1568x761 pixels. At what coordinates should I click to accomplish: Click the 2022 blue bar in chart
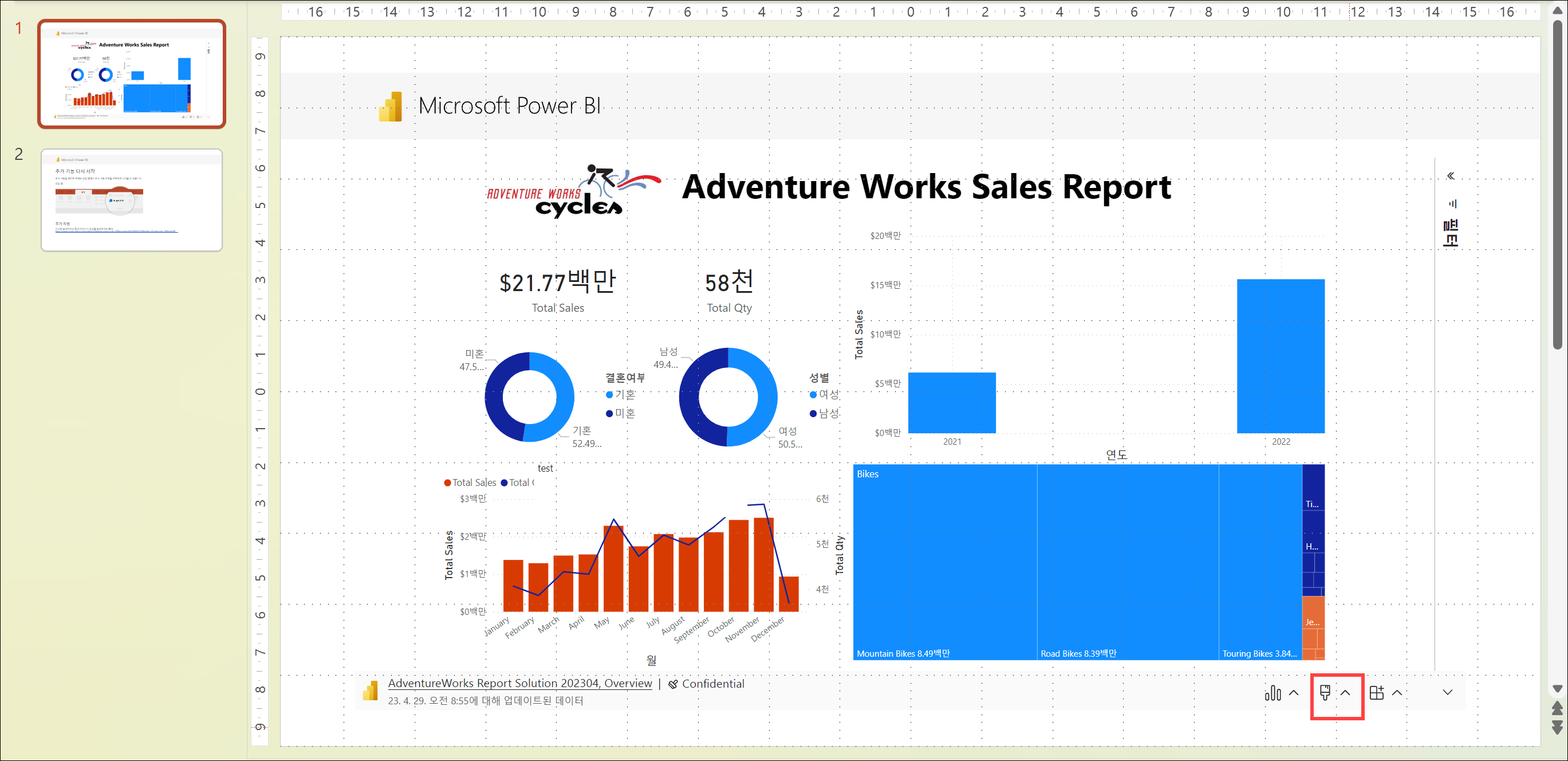(1280, 356)
